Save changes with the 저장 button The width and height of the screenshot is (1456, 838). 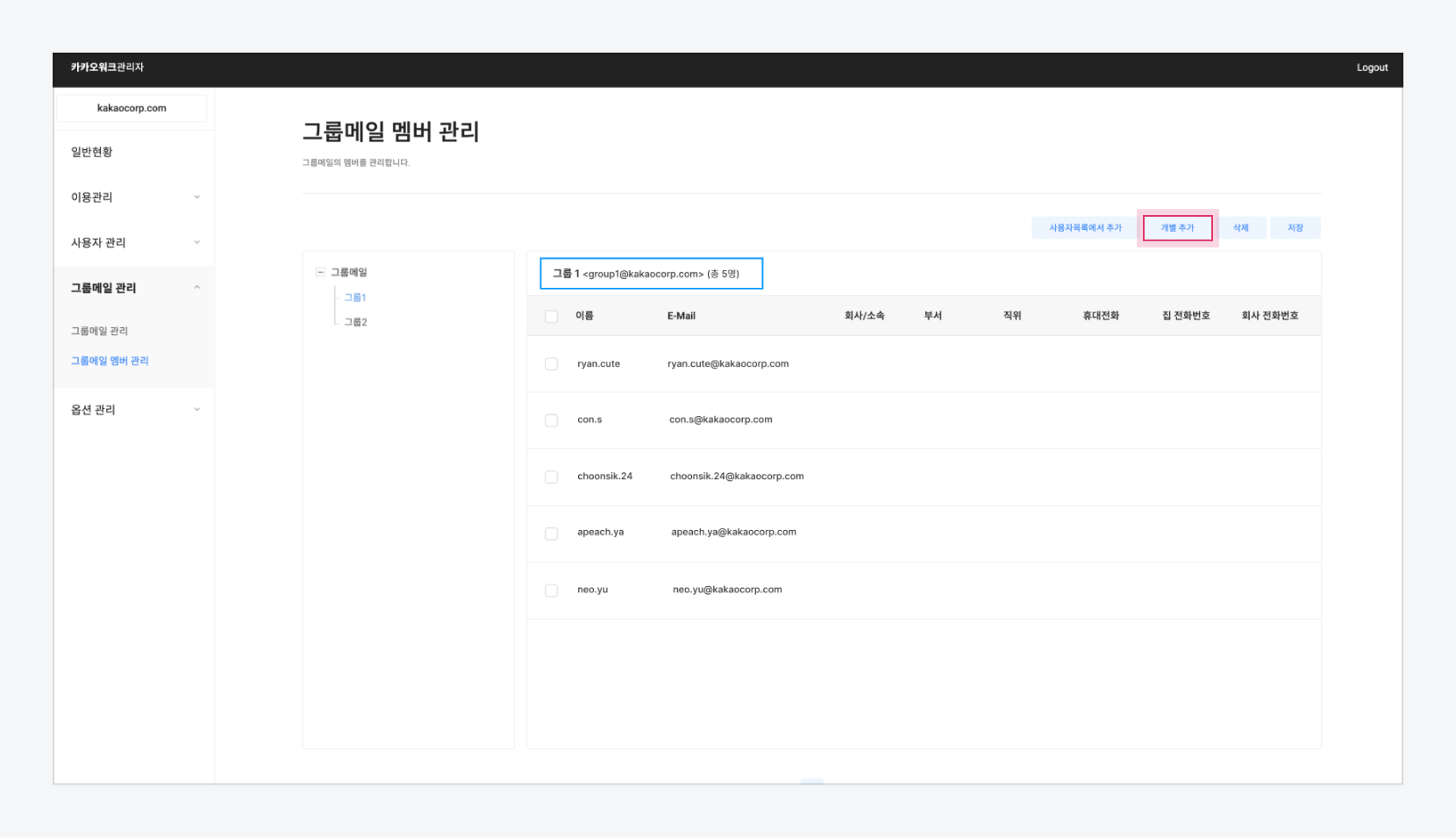pos(1295,228)
